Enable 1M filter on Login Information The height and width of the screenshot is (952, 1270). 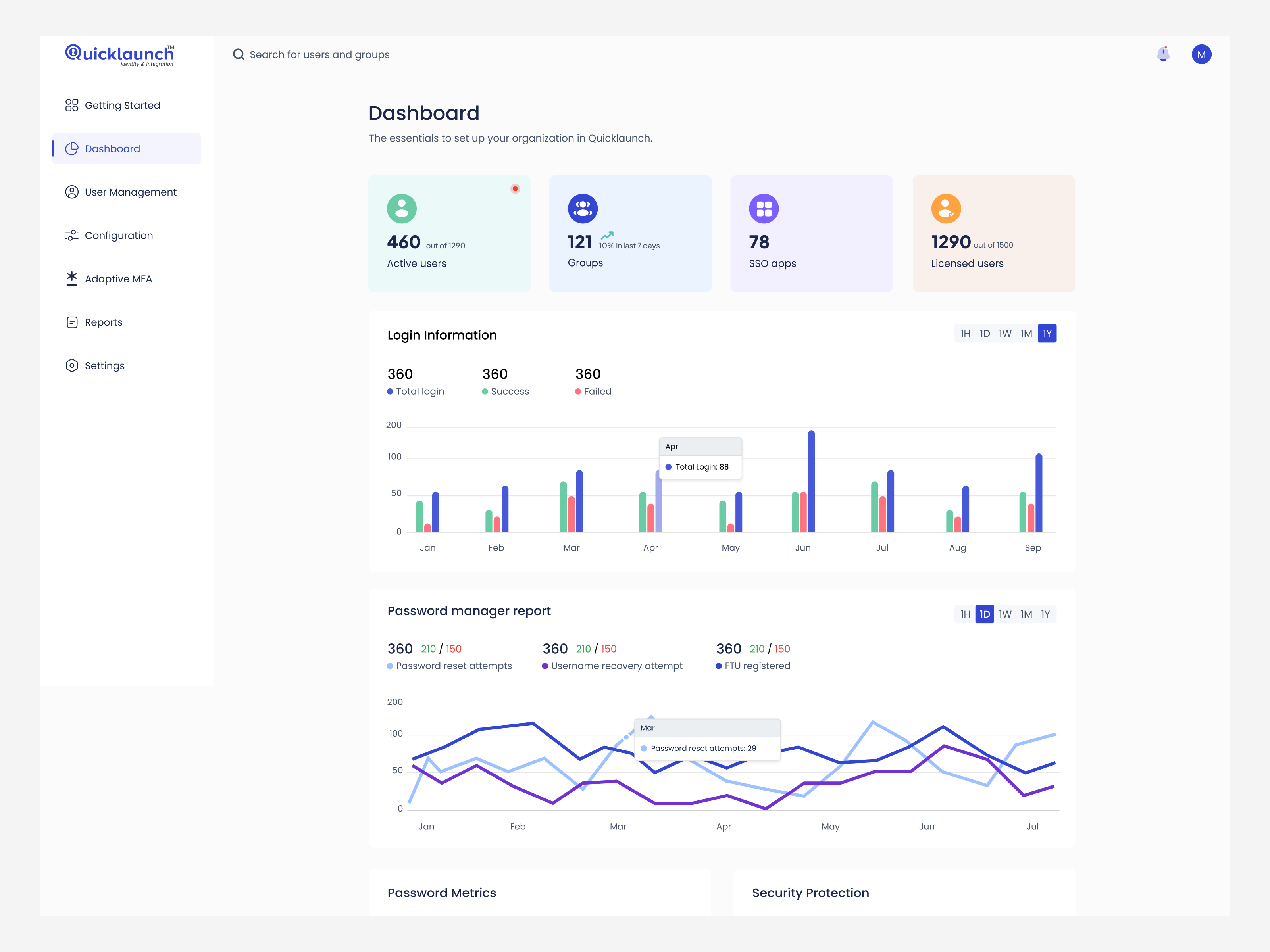(1026, 333)
